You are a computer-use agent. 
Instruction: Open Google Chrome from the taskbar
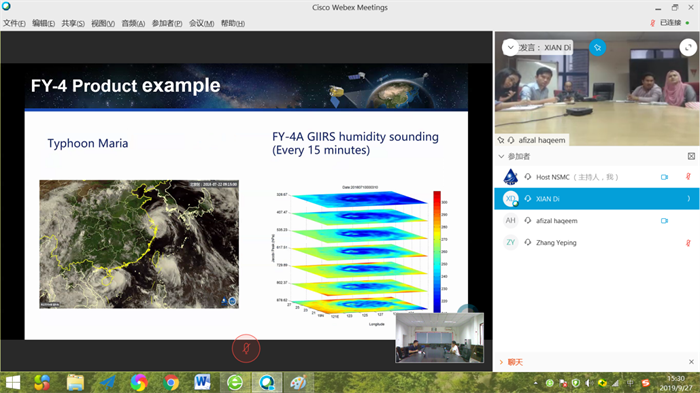click(x=171, y=383)
